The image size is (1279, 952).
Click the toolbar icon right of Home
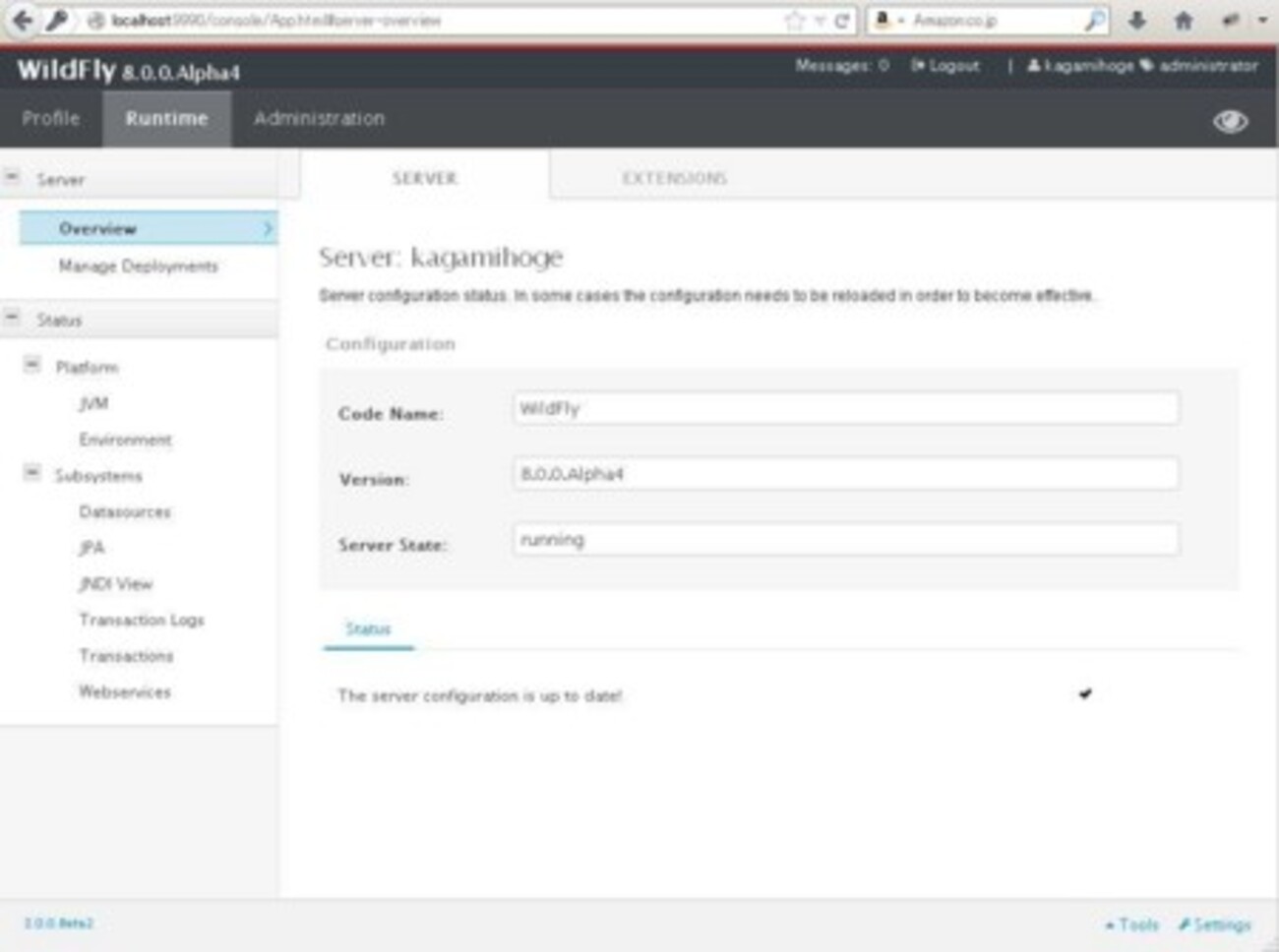click(1230, 20)
